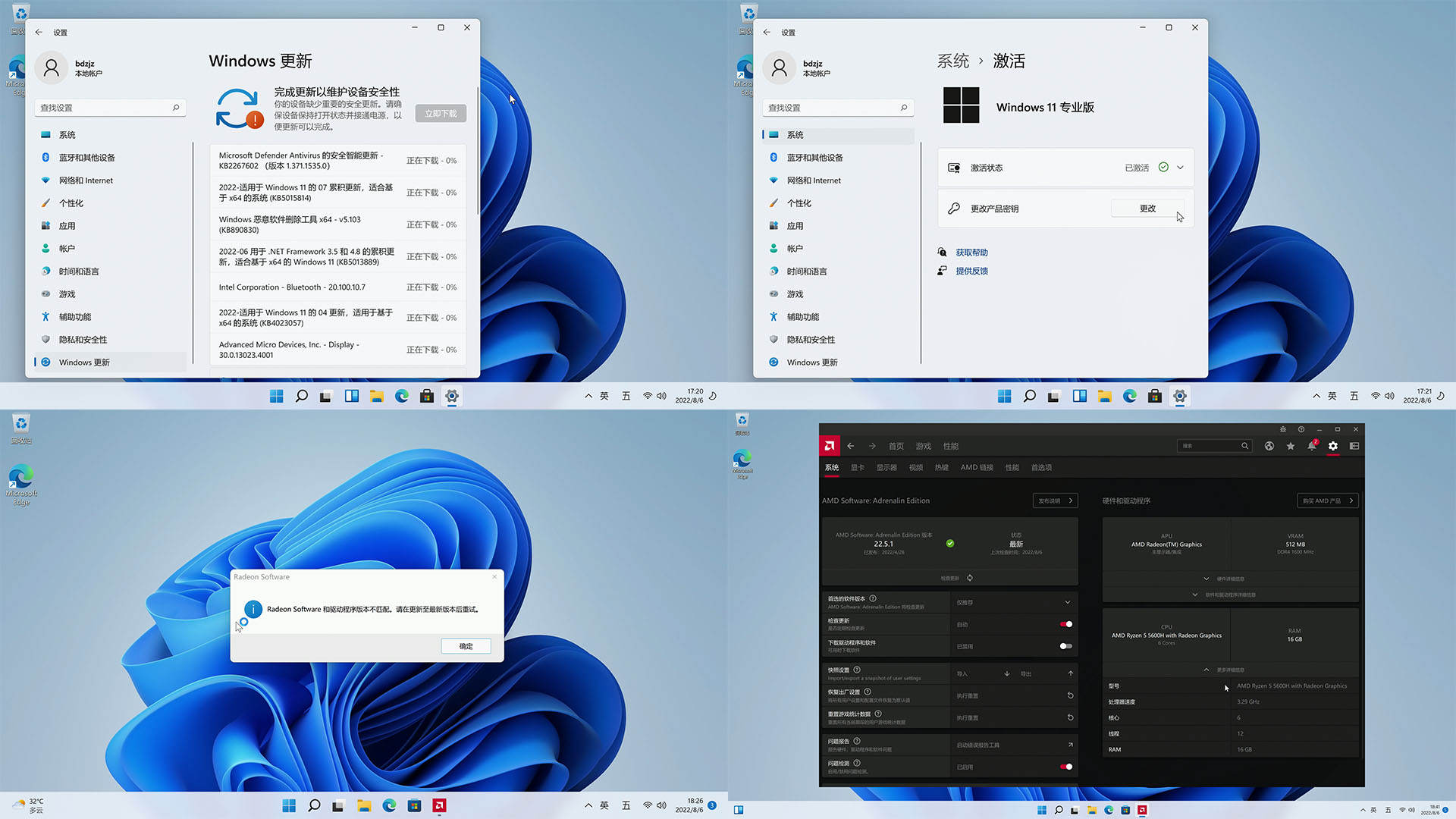1456x819 pixels.
Task: Open AMD notifications bell with red badge
Action: click(1312, 447)
